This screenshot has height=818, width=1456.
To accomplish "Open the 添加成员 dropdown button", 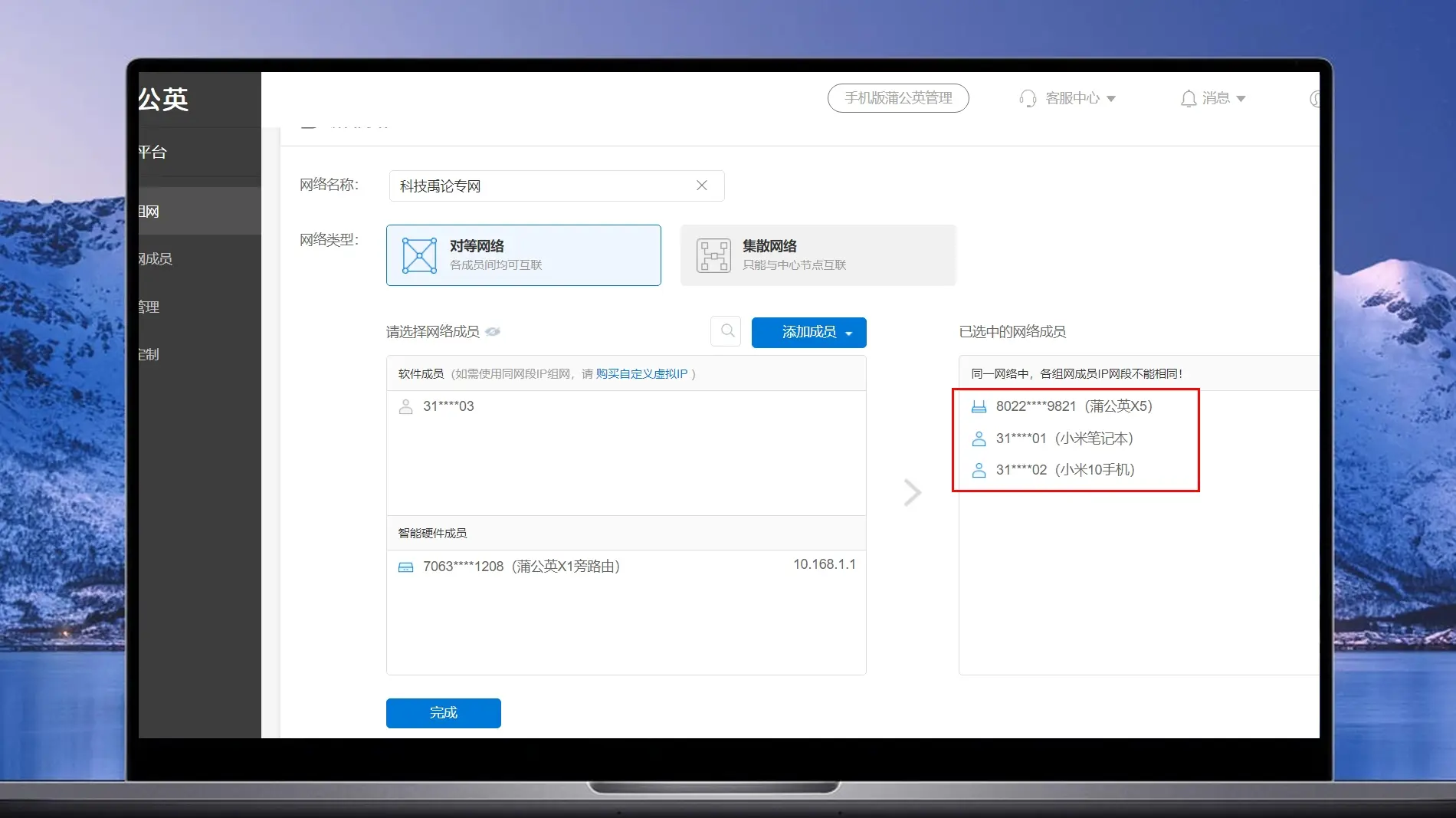I will [x=808, y=332].
